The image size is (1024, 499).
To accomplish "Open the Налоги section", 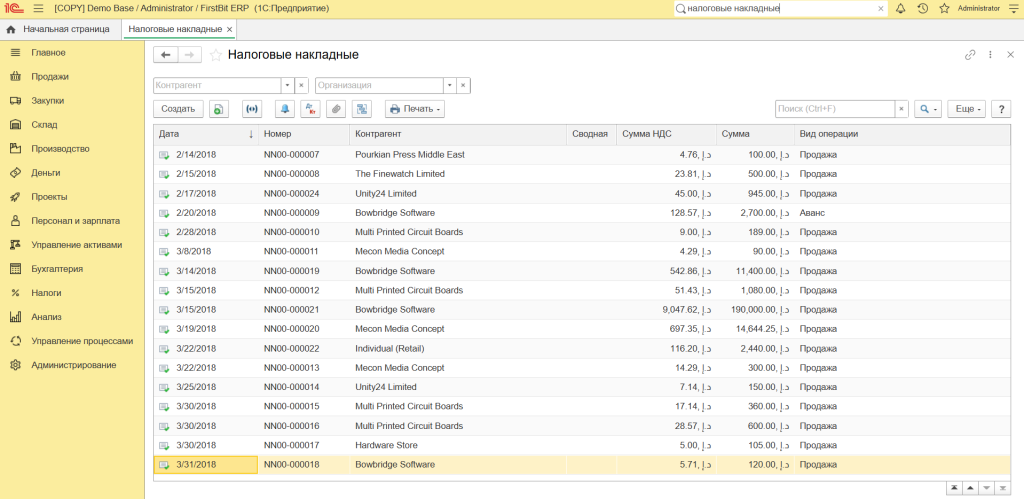I will 72,293.
